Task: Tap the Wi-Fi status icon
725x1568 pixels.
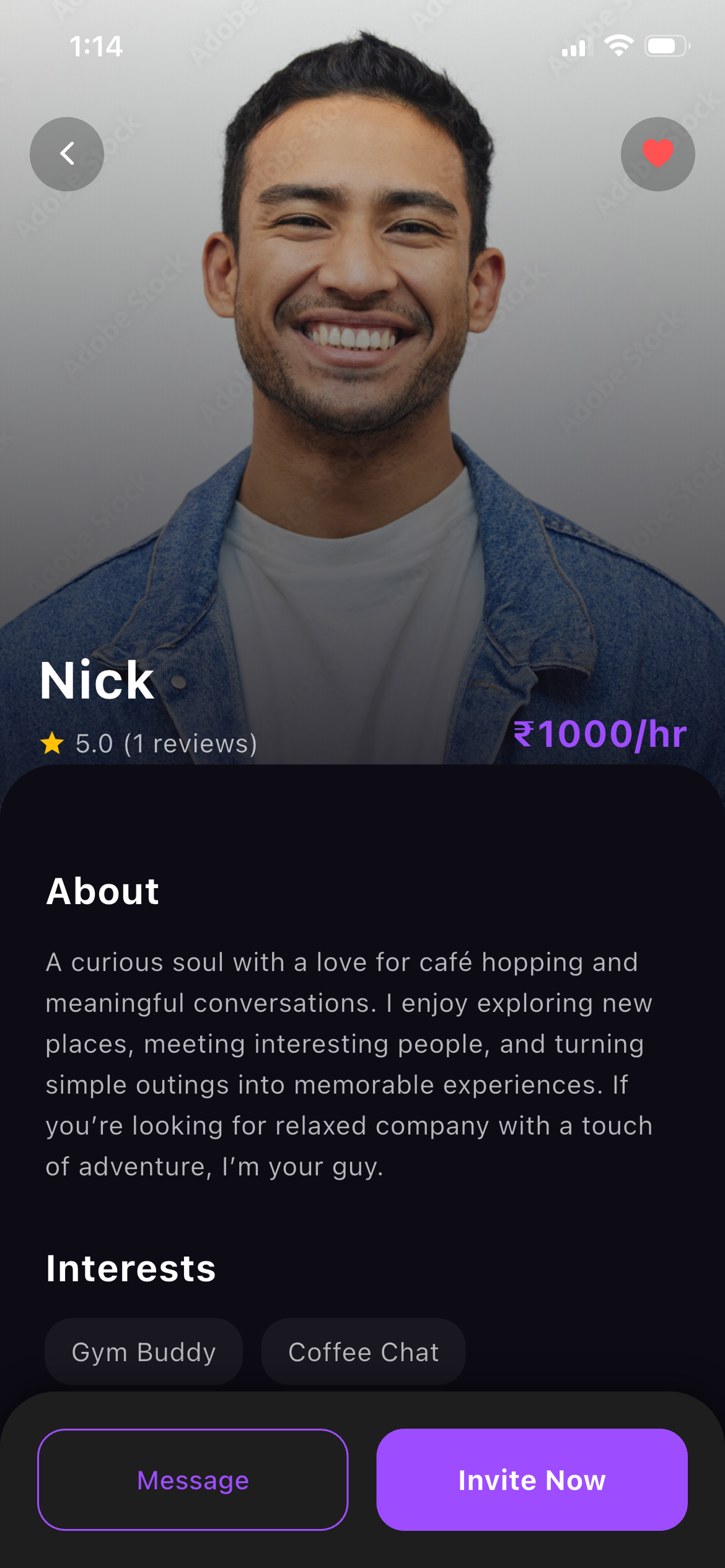Action: [x=618, y=46]
